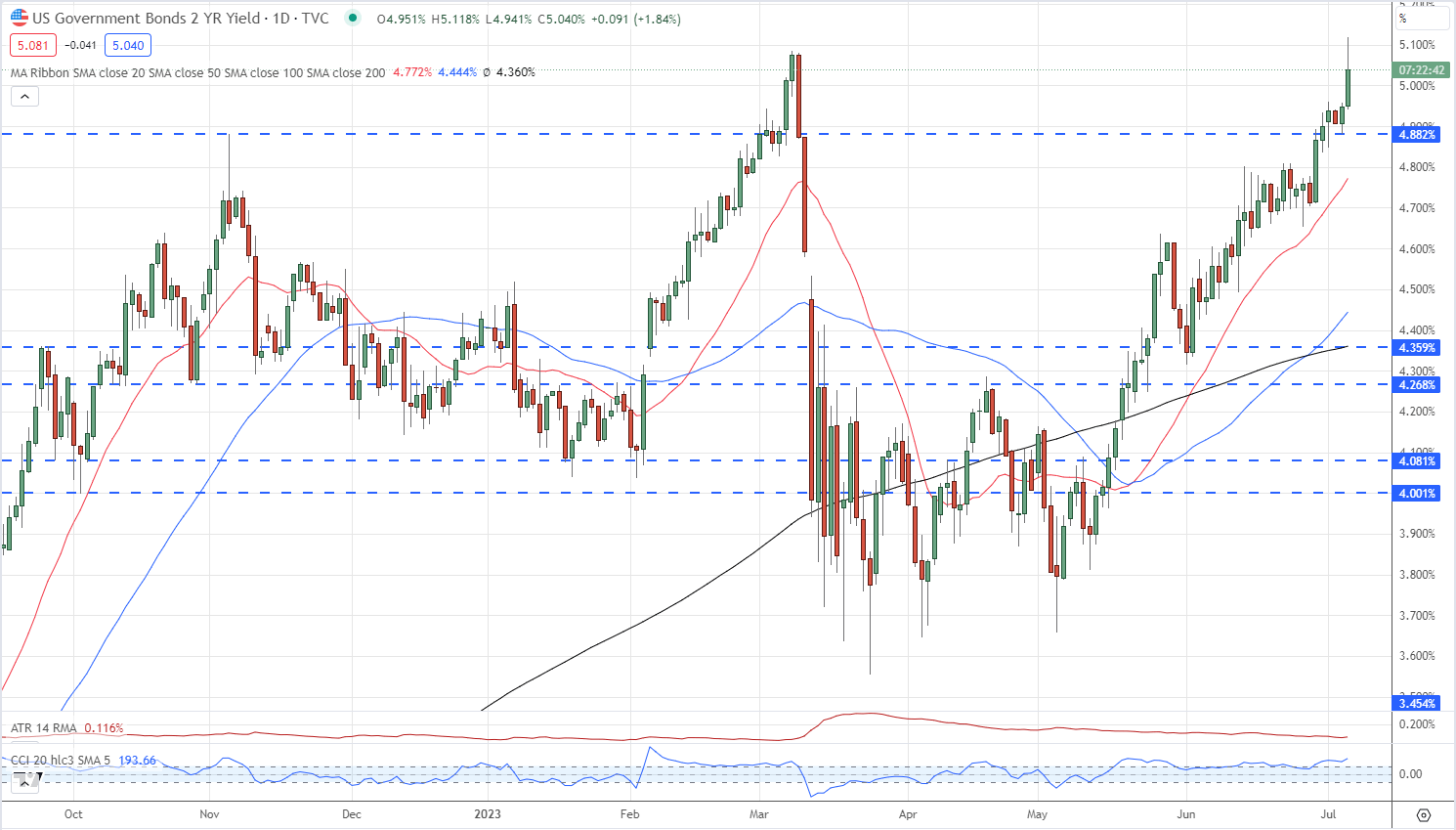
Task: Click the 4.882% horizontal line price label
Action: tap(1417, 134)
